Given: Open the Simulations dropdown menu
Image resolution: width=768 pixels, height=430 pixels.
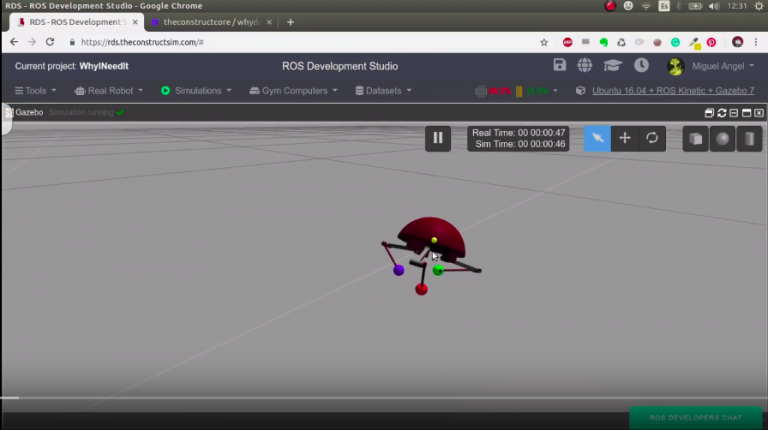Looking at the screenshot, I should coord(196,91).
